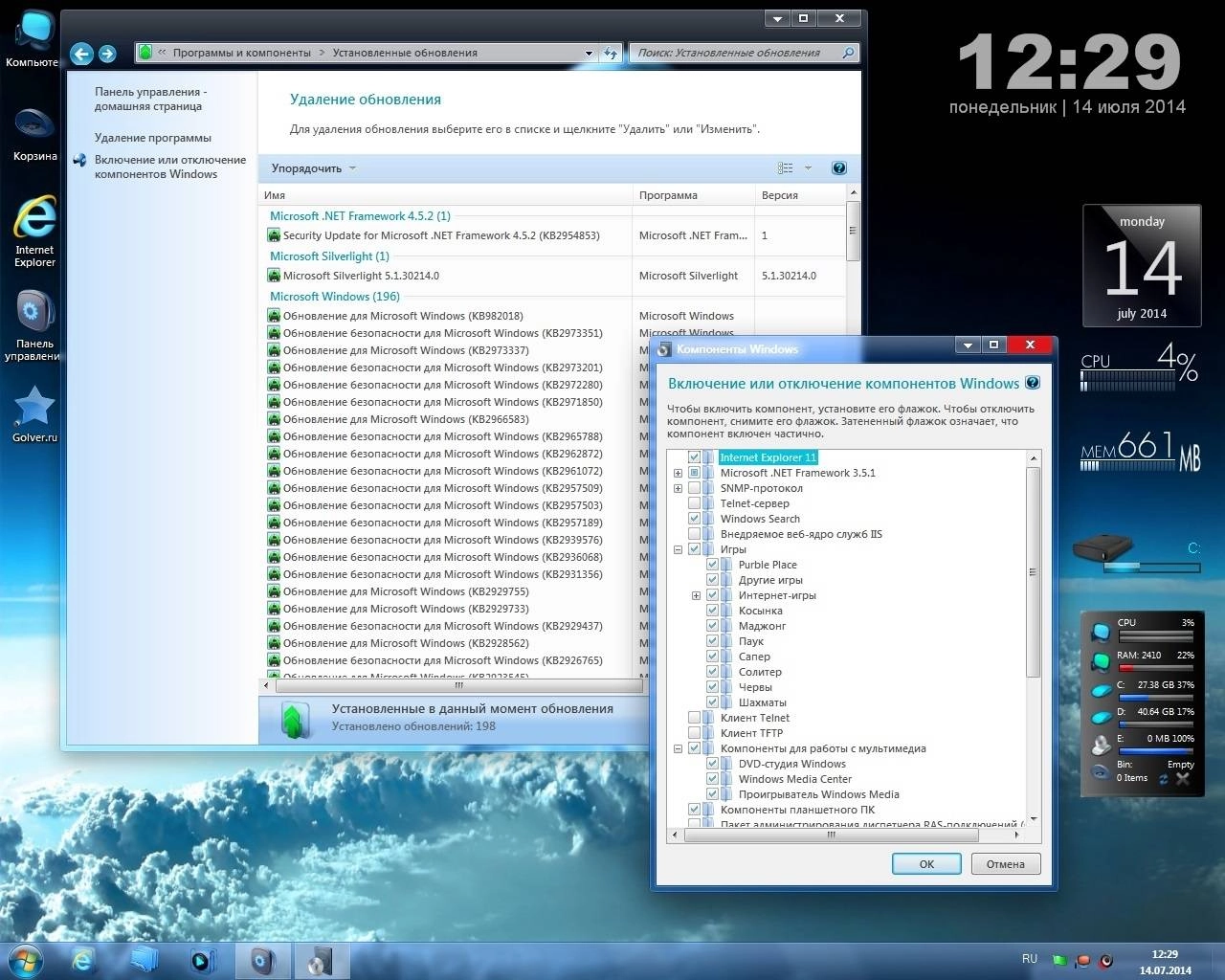
Task: Click the hard drive gadget icon
Action: (x=1102, y=549)
